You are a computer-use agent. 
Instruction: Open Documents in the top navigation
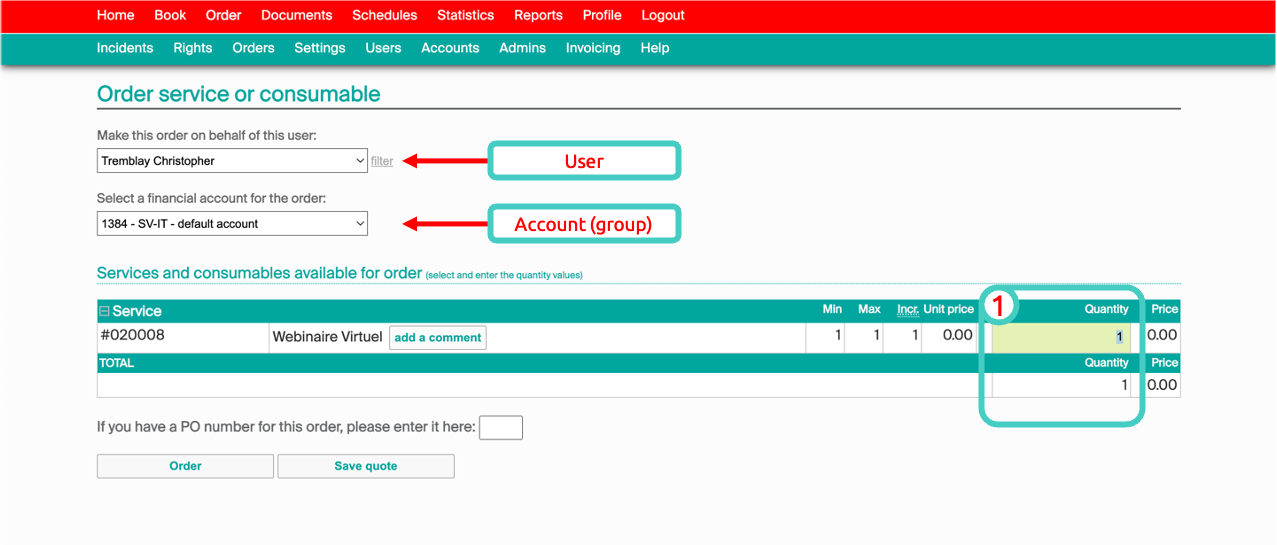[x=296, y=15]
